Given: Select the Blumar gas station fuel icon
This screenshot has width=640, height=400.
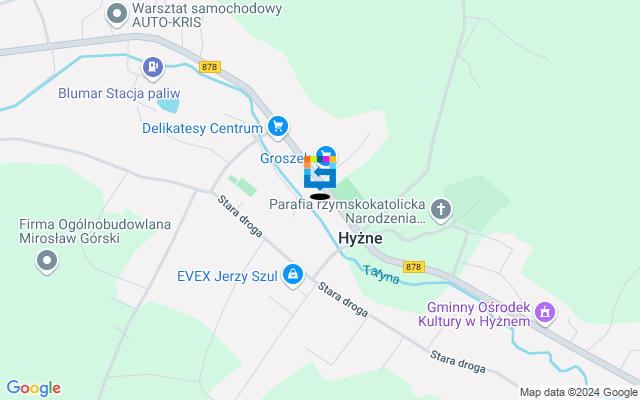Looking at the screenshot, I should (x=153, y=67).
